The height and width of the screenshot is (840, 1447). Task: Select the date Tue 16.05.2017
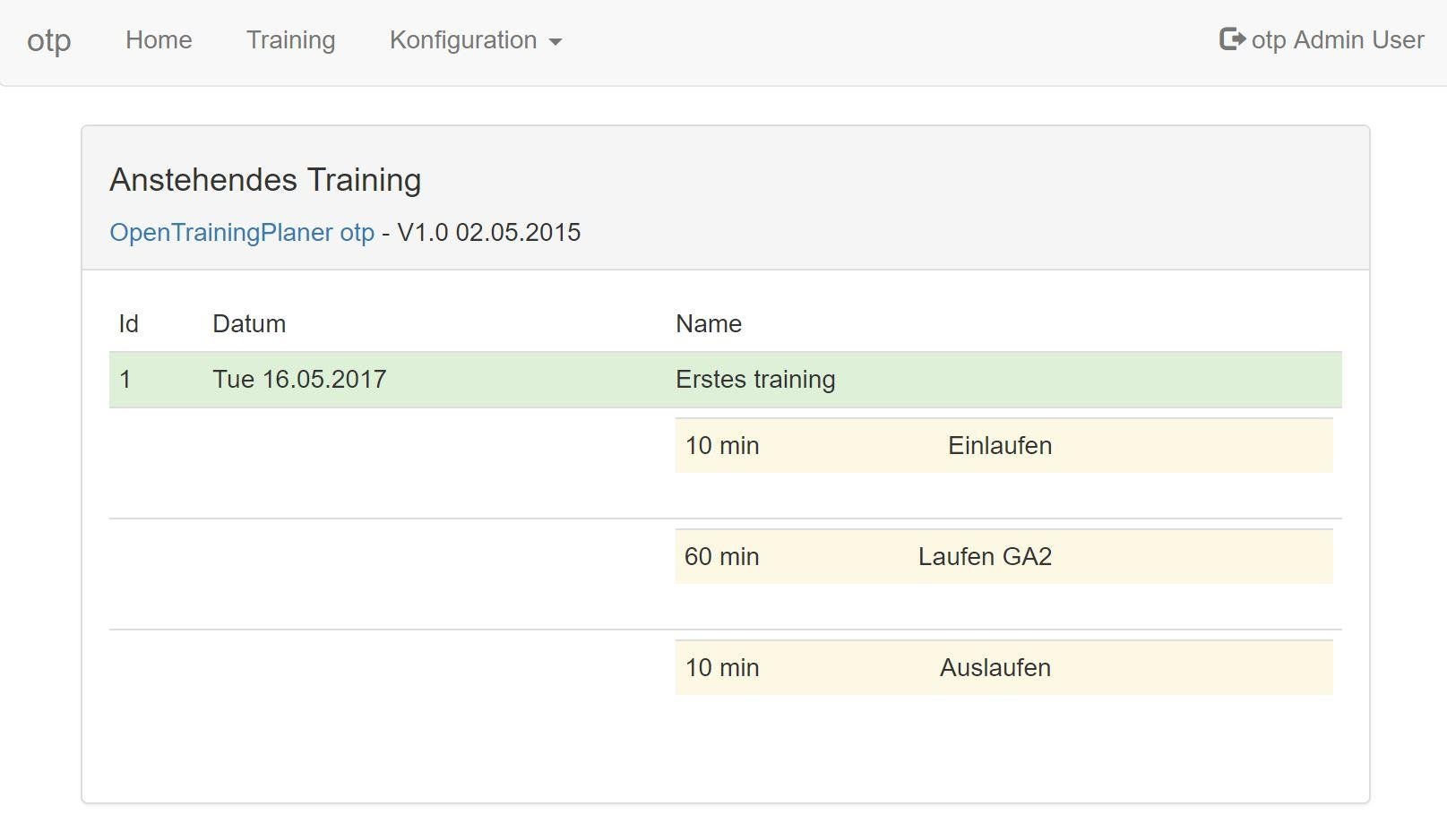click(x=298, y=380)
